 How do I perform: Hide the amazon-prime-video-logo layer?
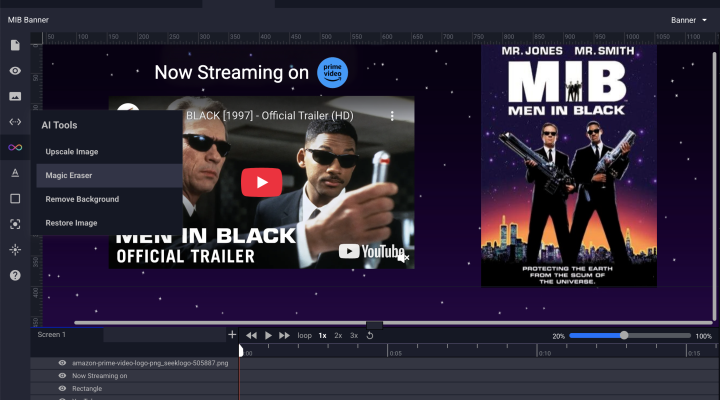pos(62,363)
